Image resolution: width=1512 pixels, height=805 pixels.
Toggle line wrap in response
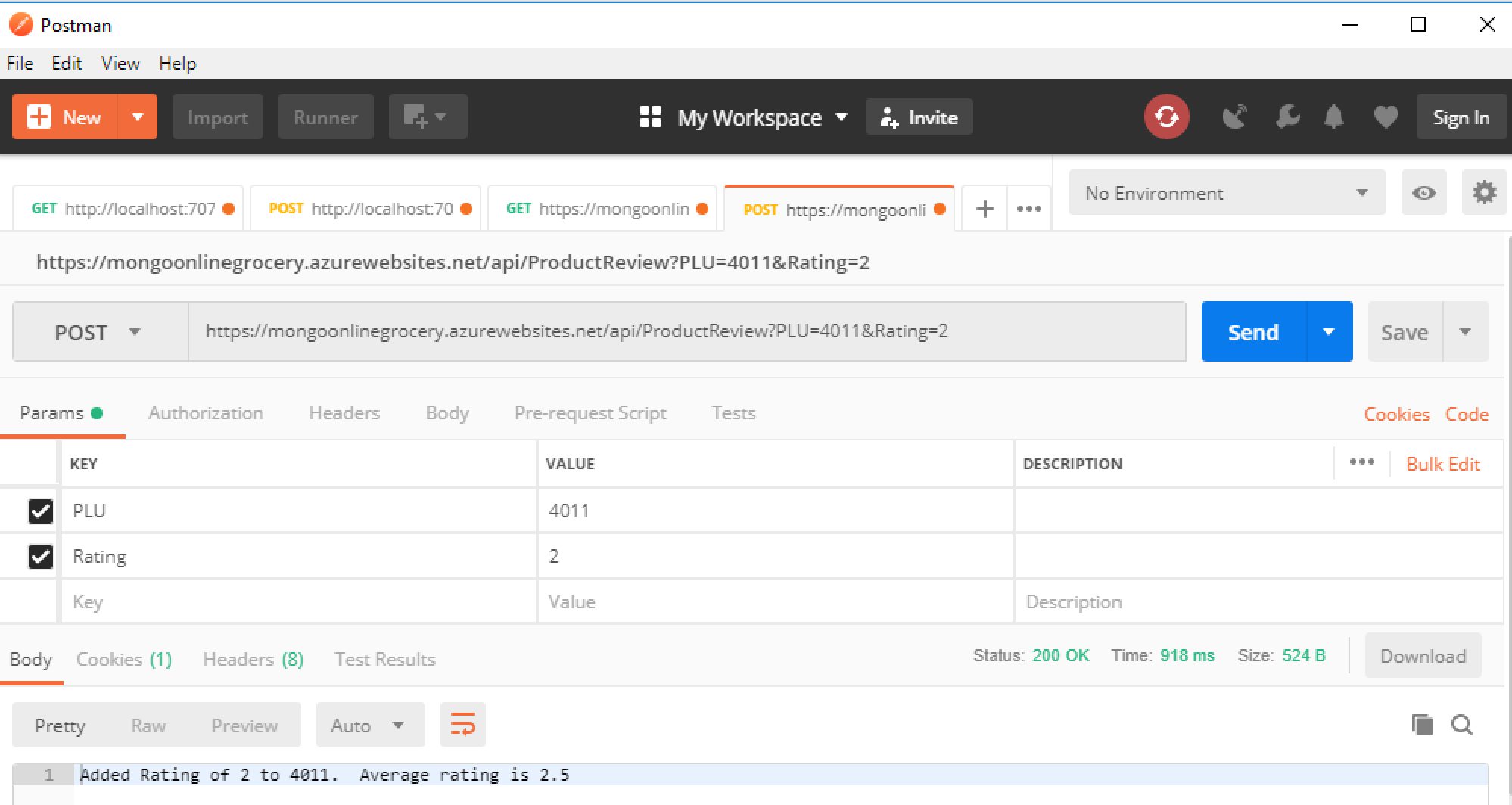click(x=462, y=725)
